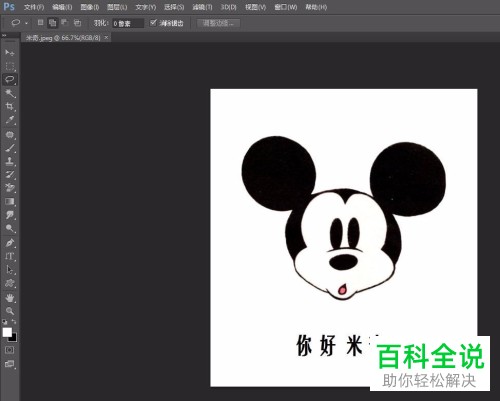The height and width of the screenshot is (401, 500).
Task: Open the 窗口(W) menu
Action: (x=286, y=7)
